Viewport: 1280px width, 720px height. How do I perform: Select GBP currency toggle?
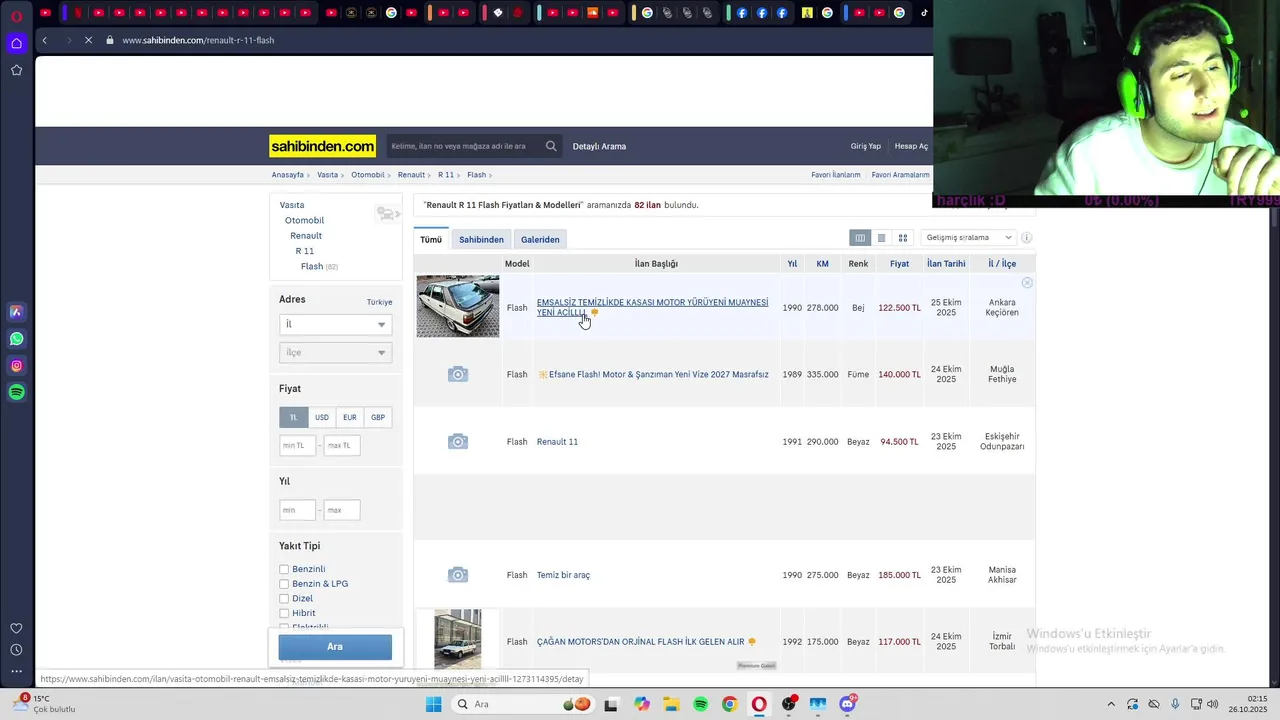click(378, 417)
